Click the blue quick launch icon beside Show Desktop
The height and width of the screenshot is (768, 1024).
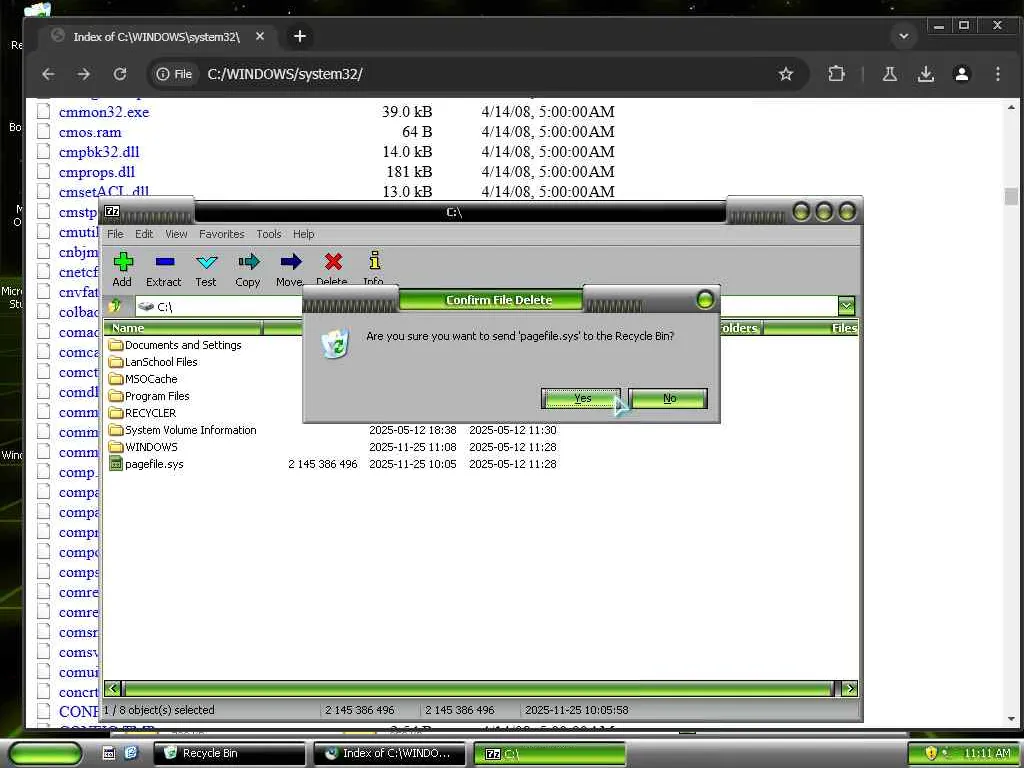click(131, 752)
